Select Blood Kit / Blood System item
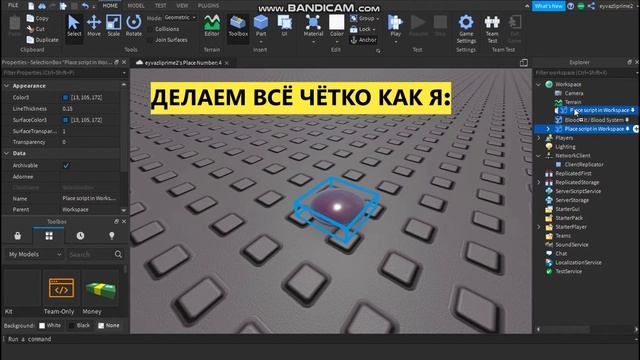This screenshot has width=640, height=360. (593, 120)
